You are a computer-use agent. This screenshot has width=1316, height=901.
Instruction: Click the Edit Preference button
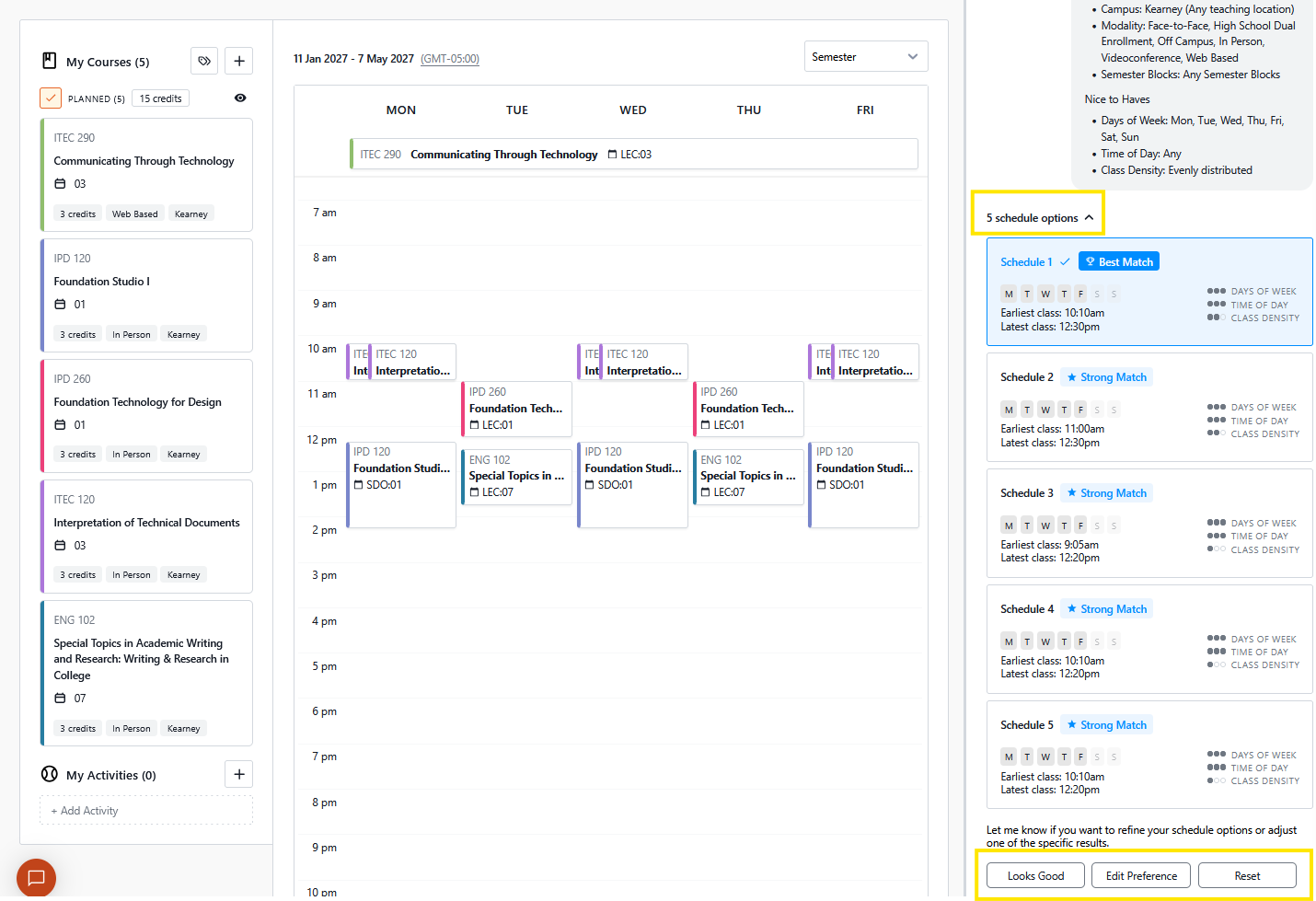(1141, 875)
